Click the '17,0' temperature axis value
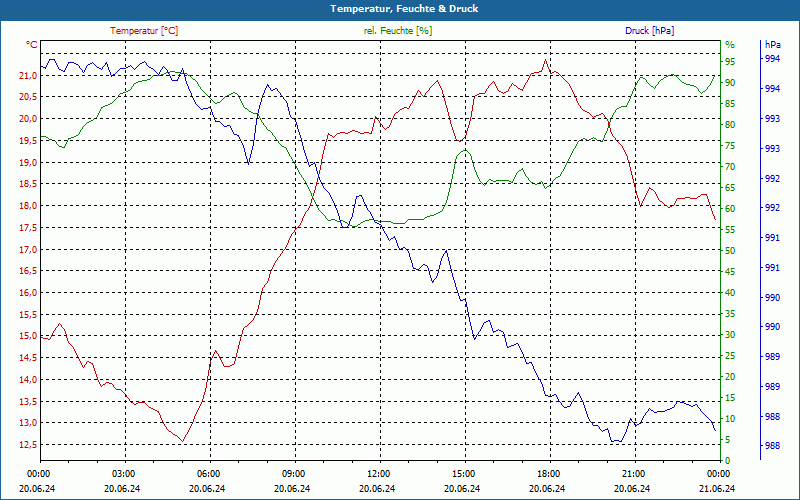Image resolution: width=800 pixels, height=500 pixels. 28,249
